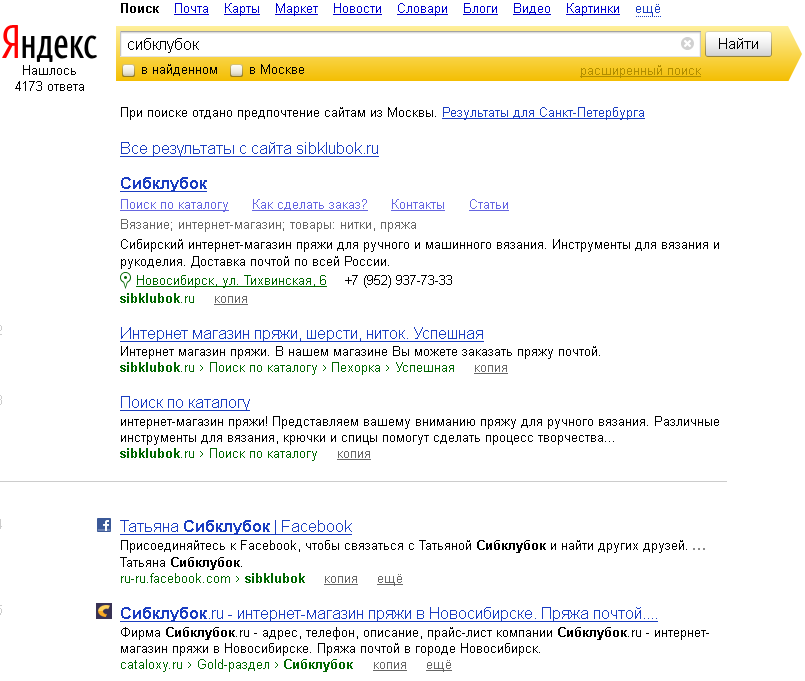Click the phone number +7 (952) 937-73-33

pyautogui.click(x=398, y=280)
